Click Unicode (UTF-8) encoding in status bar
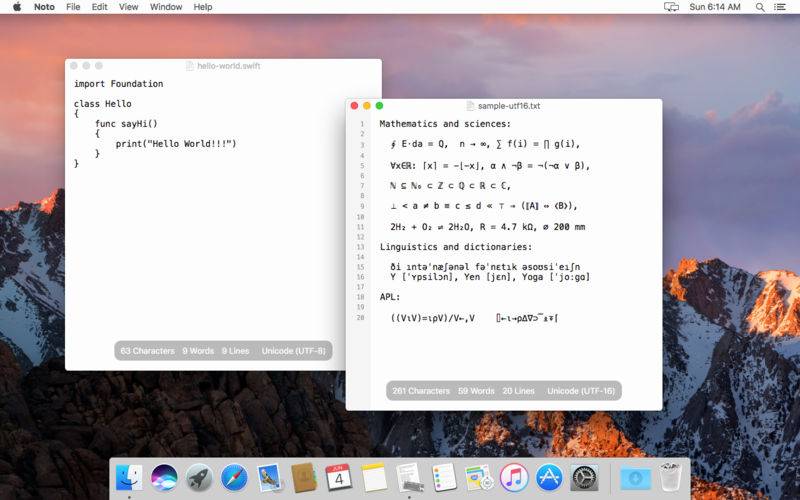800x500 pixels. (x=293, y=351)
